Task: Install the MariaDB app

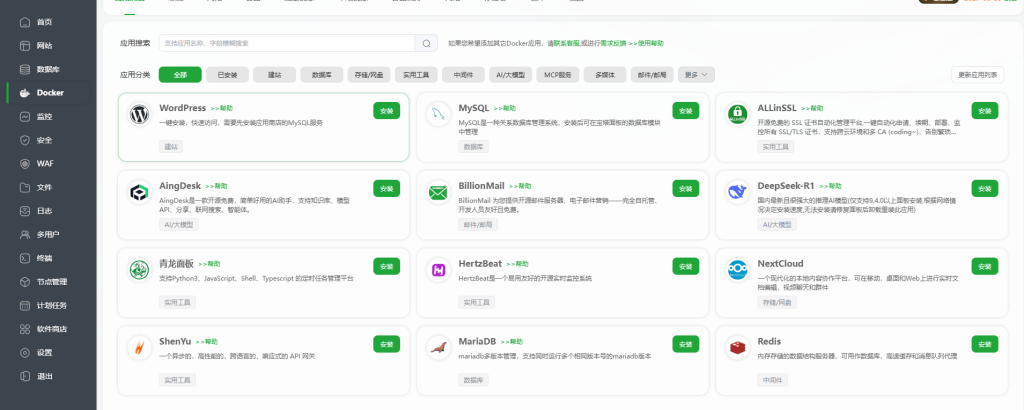Action: [686, 344]
